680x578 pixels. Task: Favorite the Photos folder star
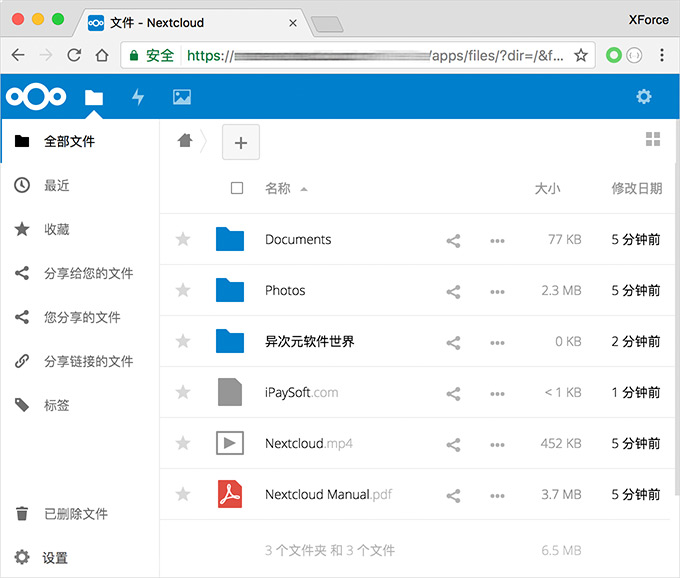pos(183,290)
